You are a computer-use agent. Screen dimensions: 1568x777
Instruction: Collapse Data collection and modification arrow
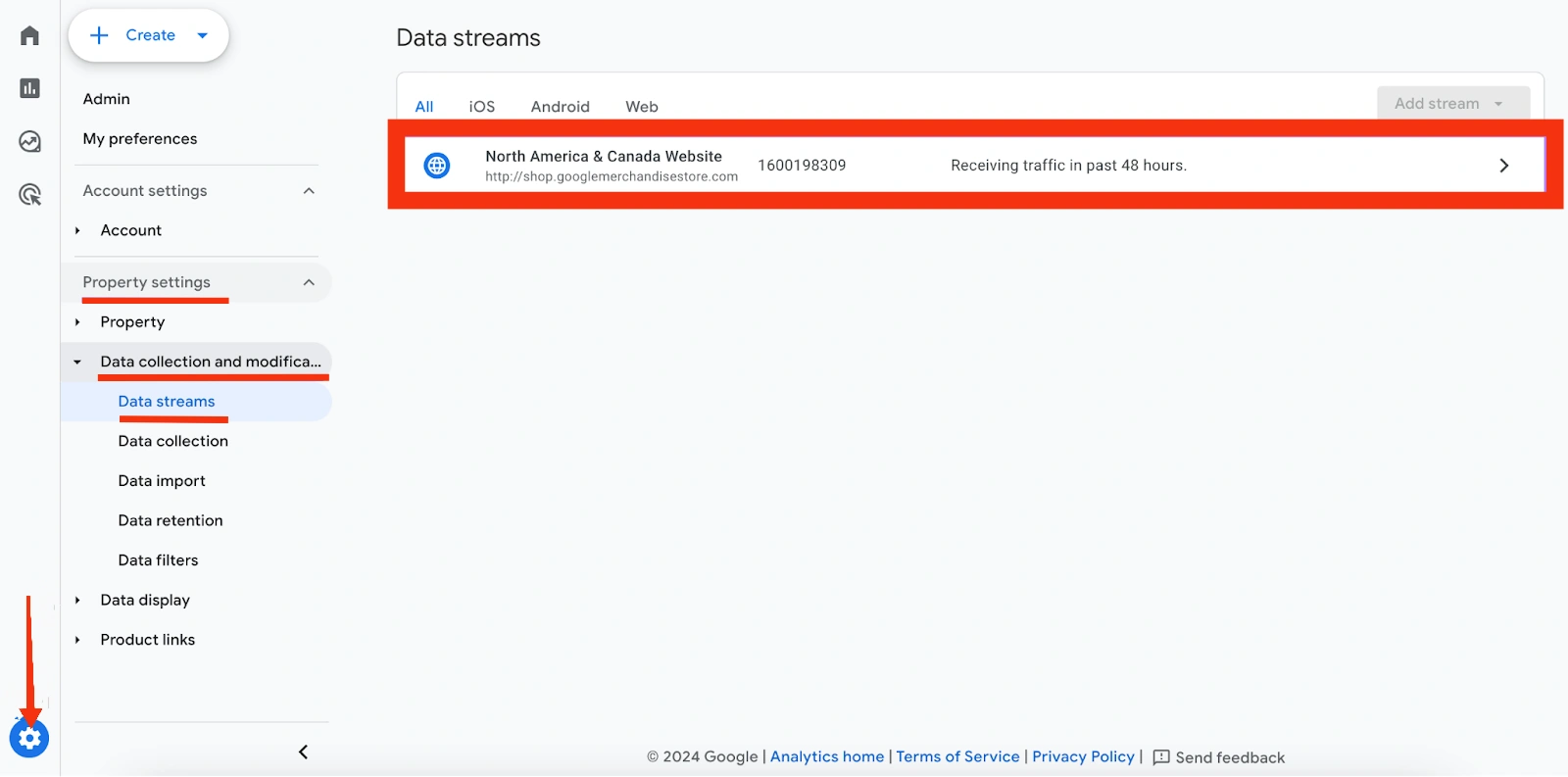click(x=77, y=362)
